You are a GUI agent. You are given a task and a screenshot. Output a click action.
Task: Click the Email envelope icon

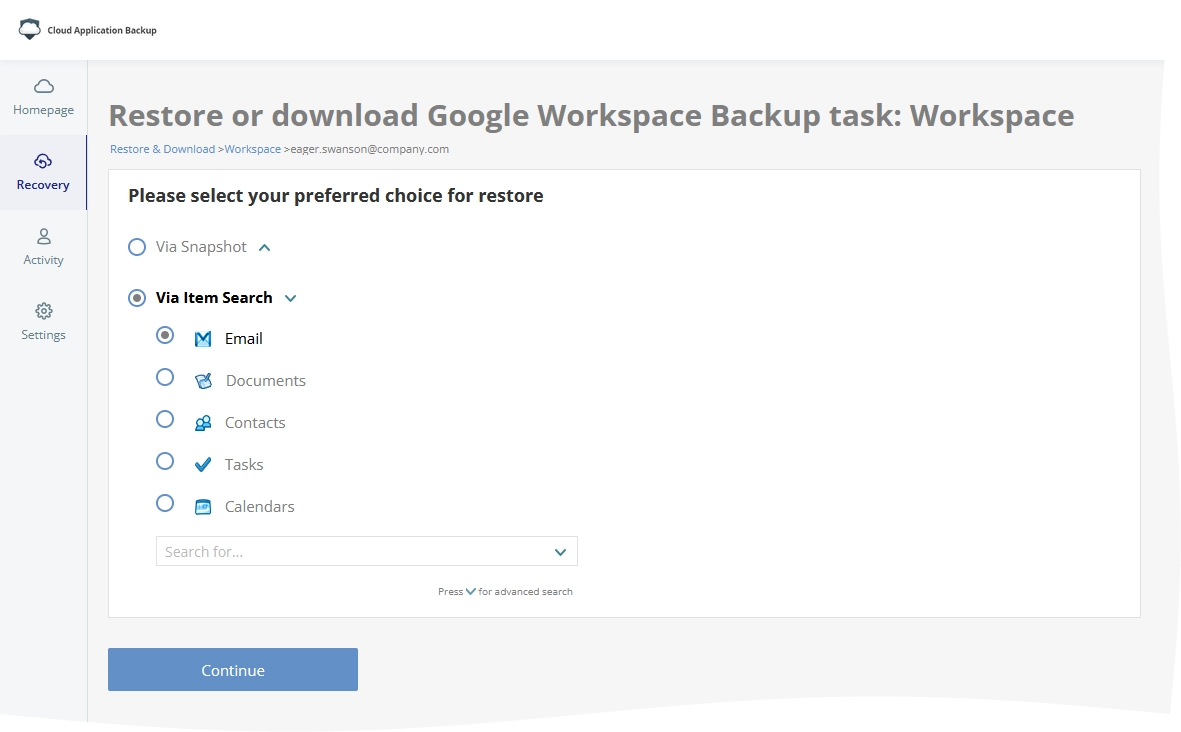pos(203,339)
